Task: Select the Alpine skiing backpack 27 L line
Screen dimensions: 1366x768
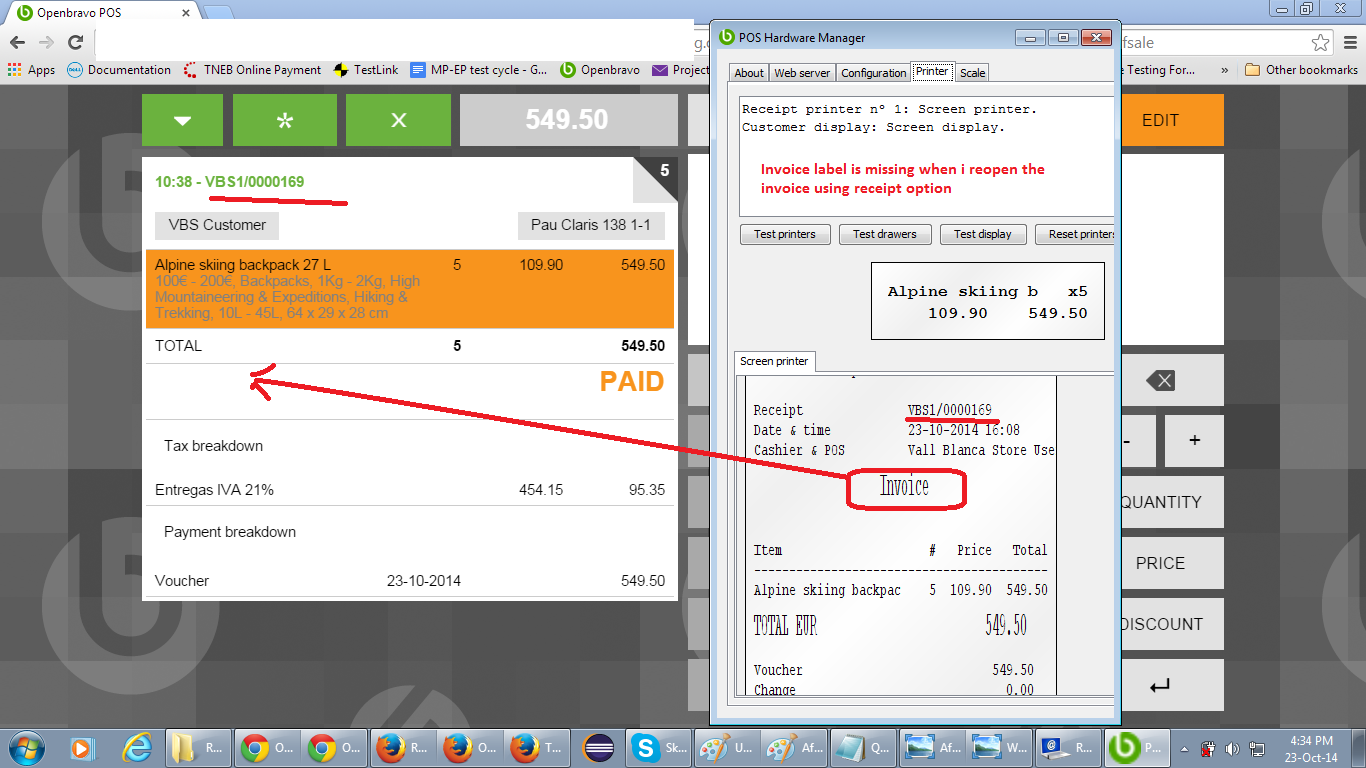Action: click(x=410, y=289)
